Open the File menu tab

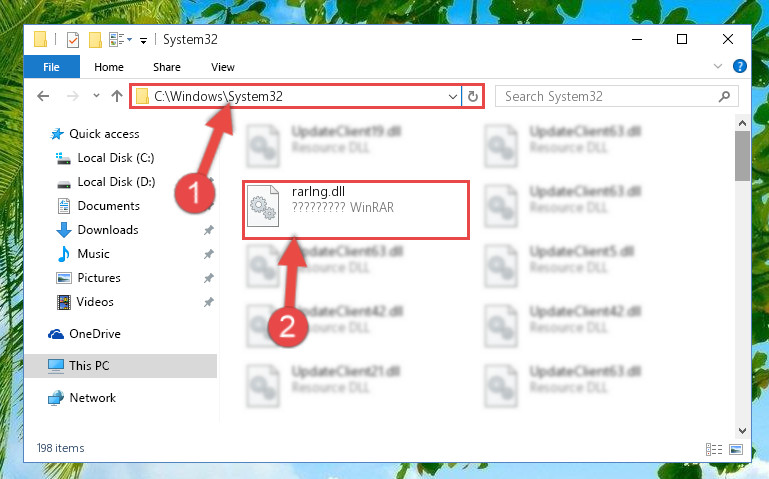pos(51,67)
